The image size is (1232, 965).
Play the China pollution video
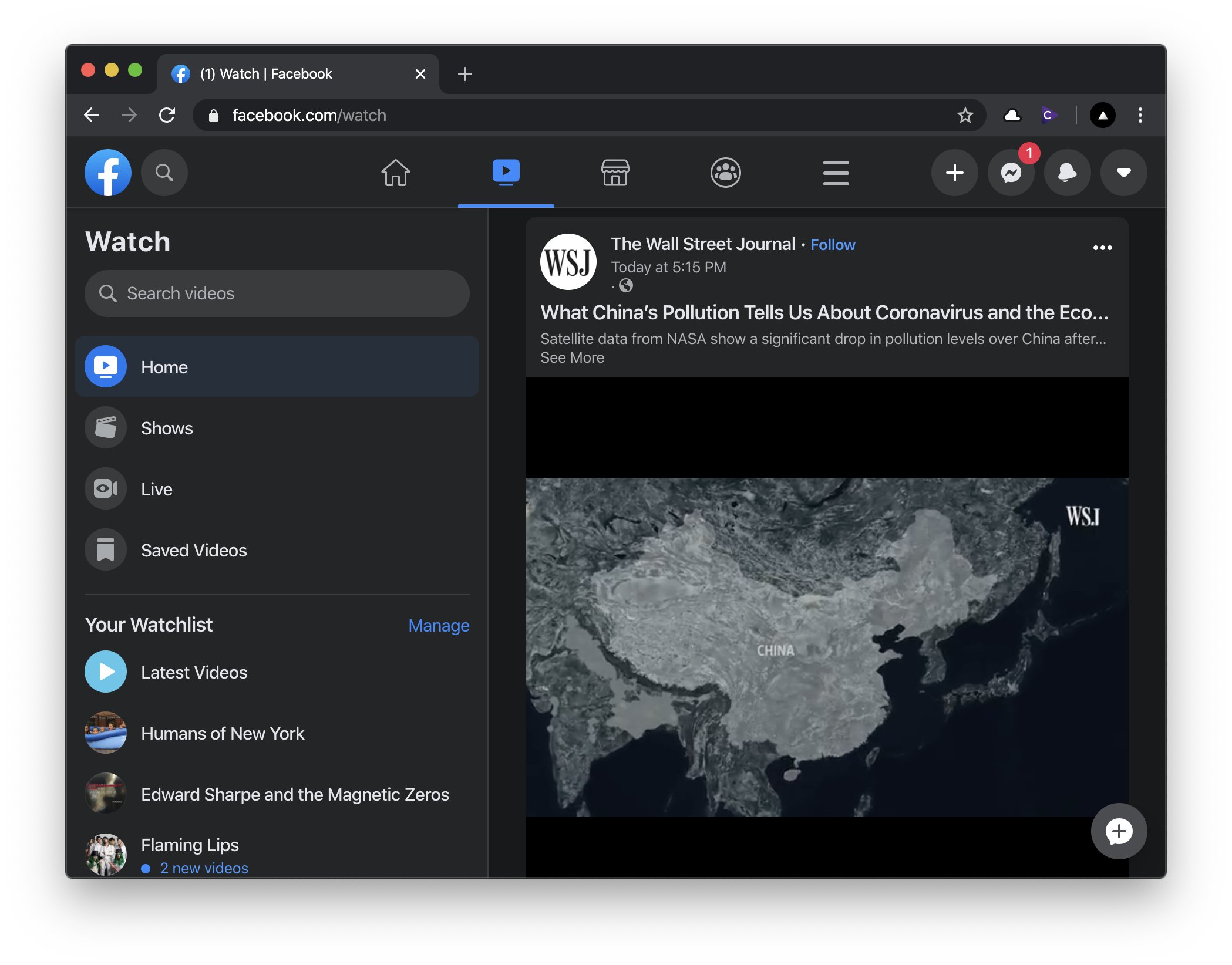point(827,646)
